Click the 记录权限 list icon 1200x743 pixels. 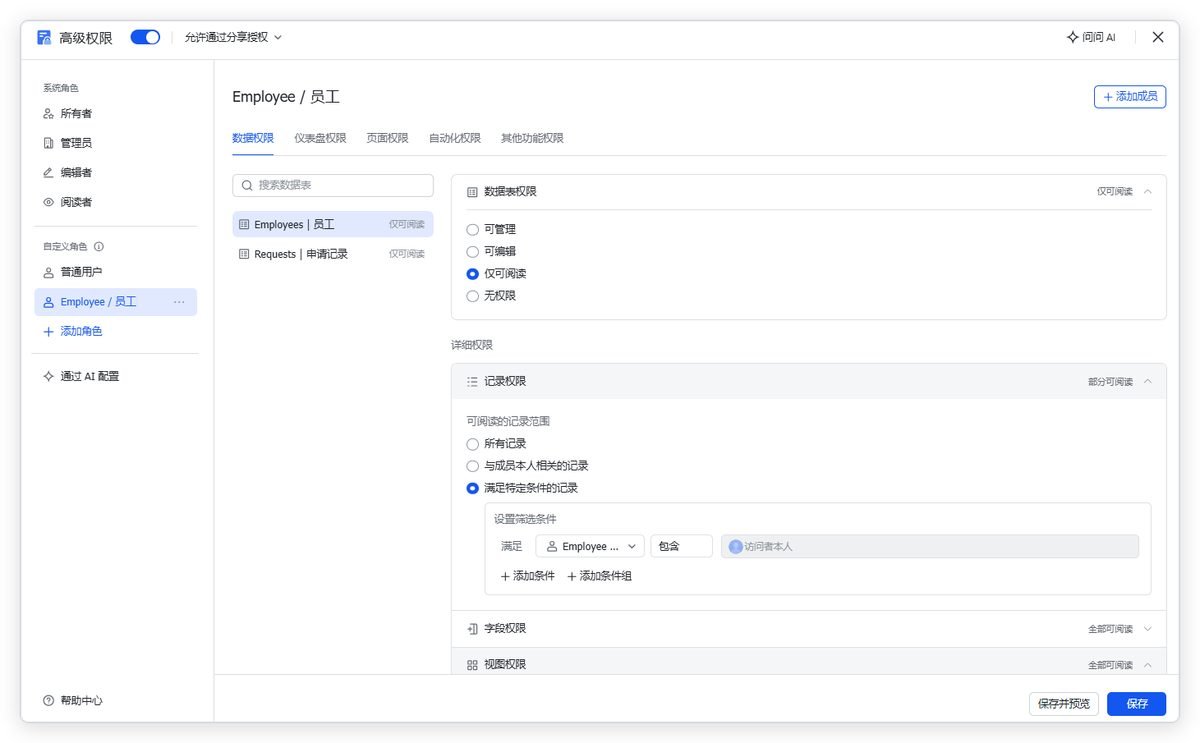(x=472, y=382)
